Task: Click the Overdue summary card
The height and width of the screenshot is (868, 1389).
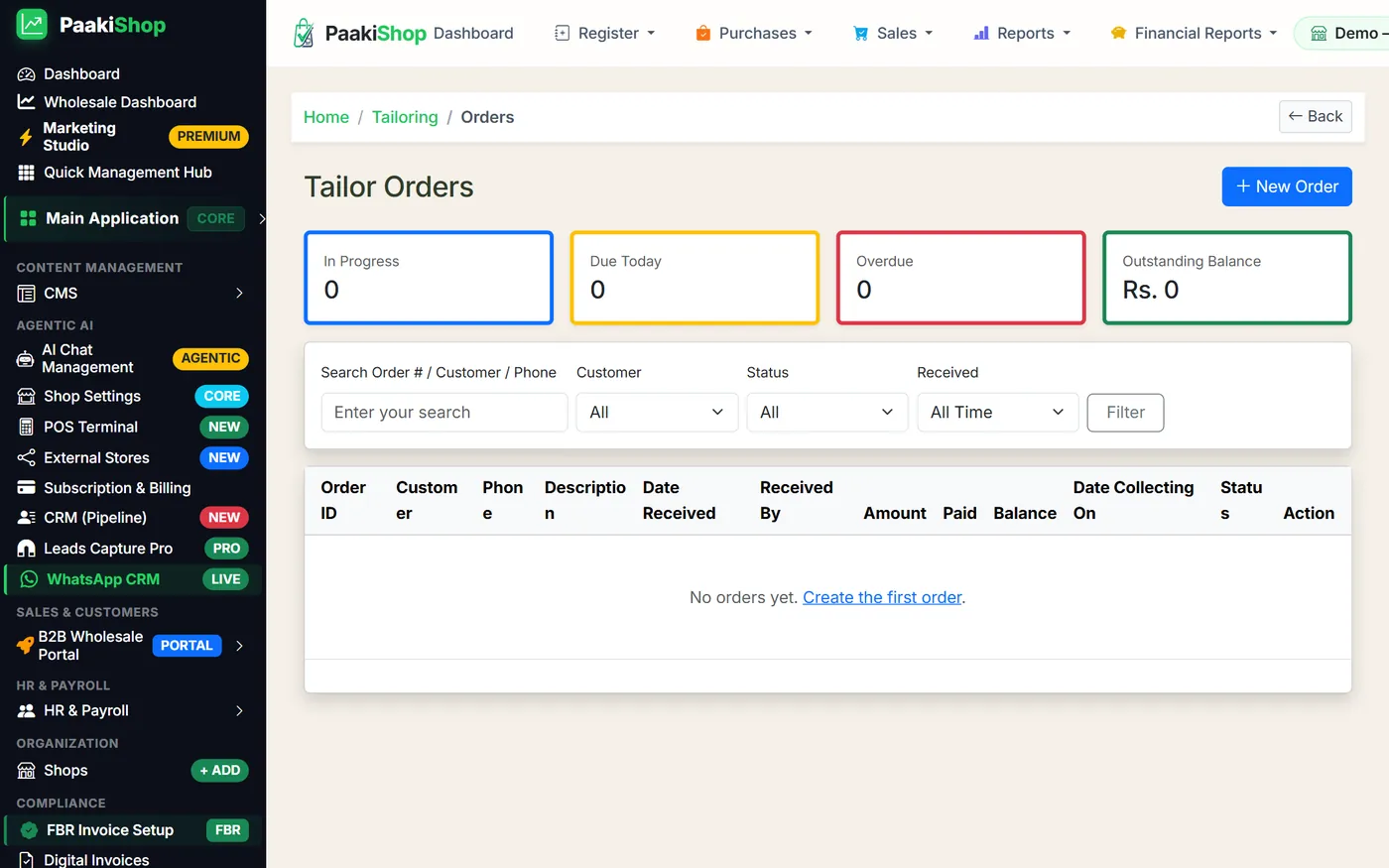Action: (961, 278)
